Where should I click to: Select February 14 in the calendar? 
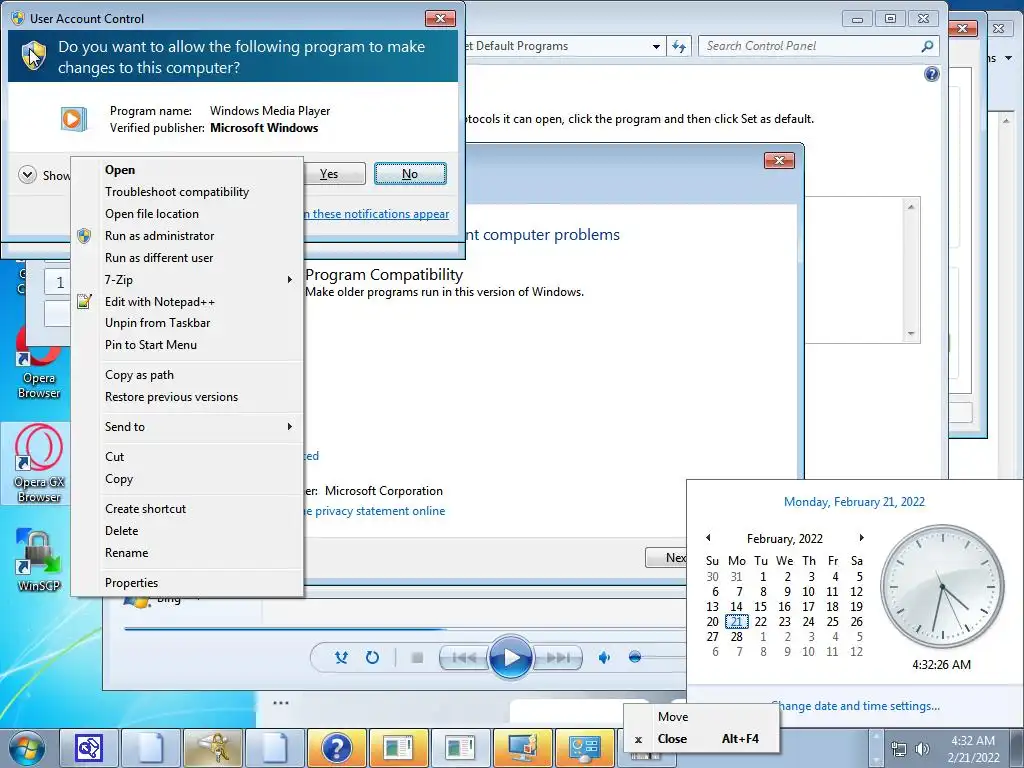(x=737, y=607)
